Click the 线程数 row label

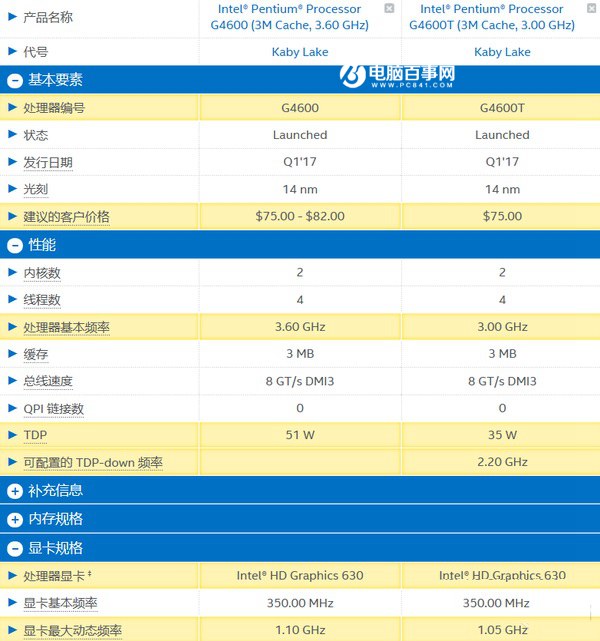(42, 300)
